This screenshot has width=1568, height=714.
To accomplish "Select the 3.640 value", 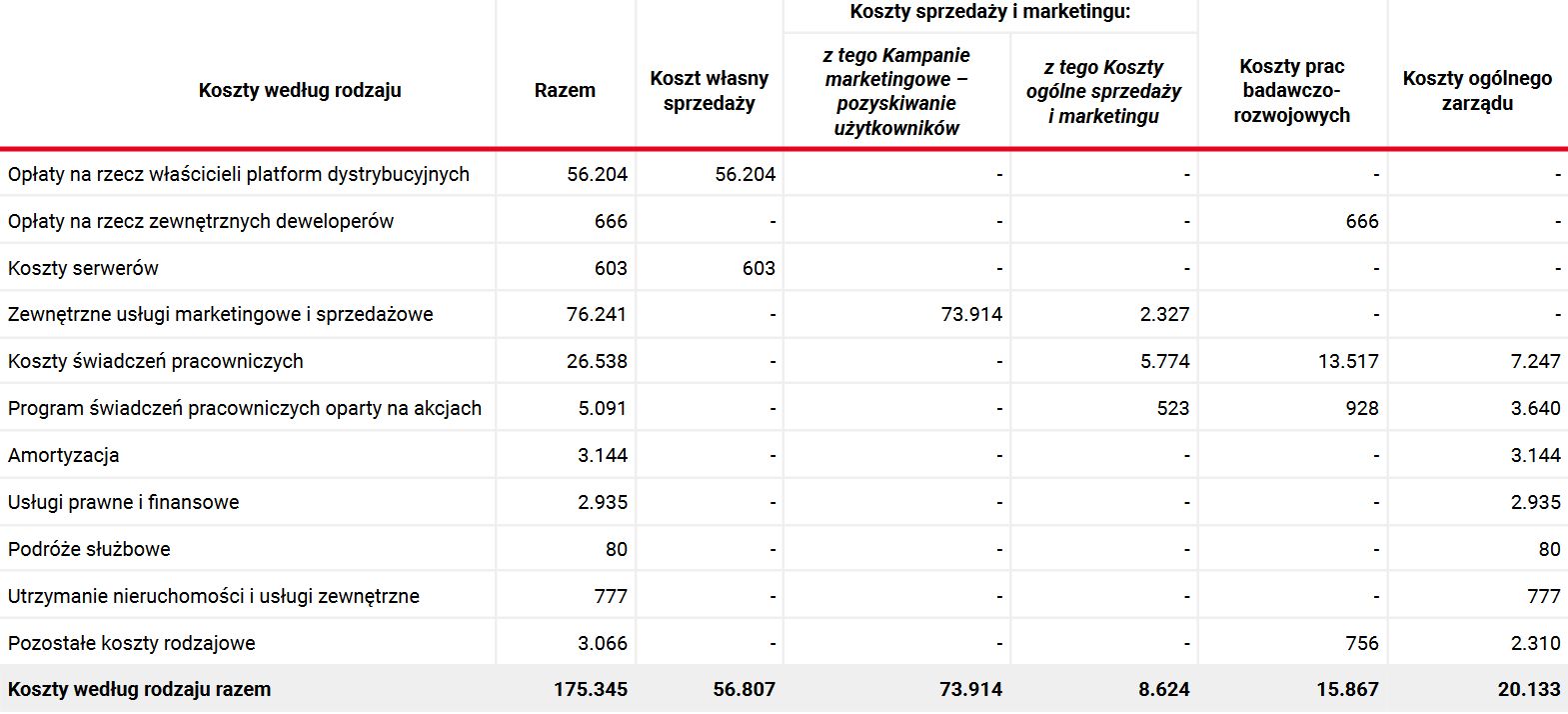I will (1535, 408).
